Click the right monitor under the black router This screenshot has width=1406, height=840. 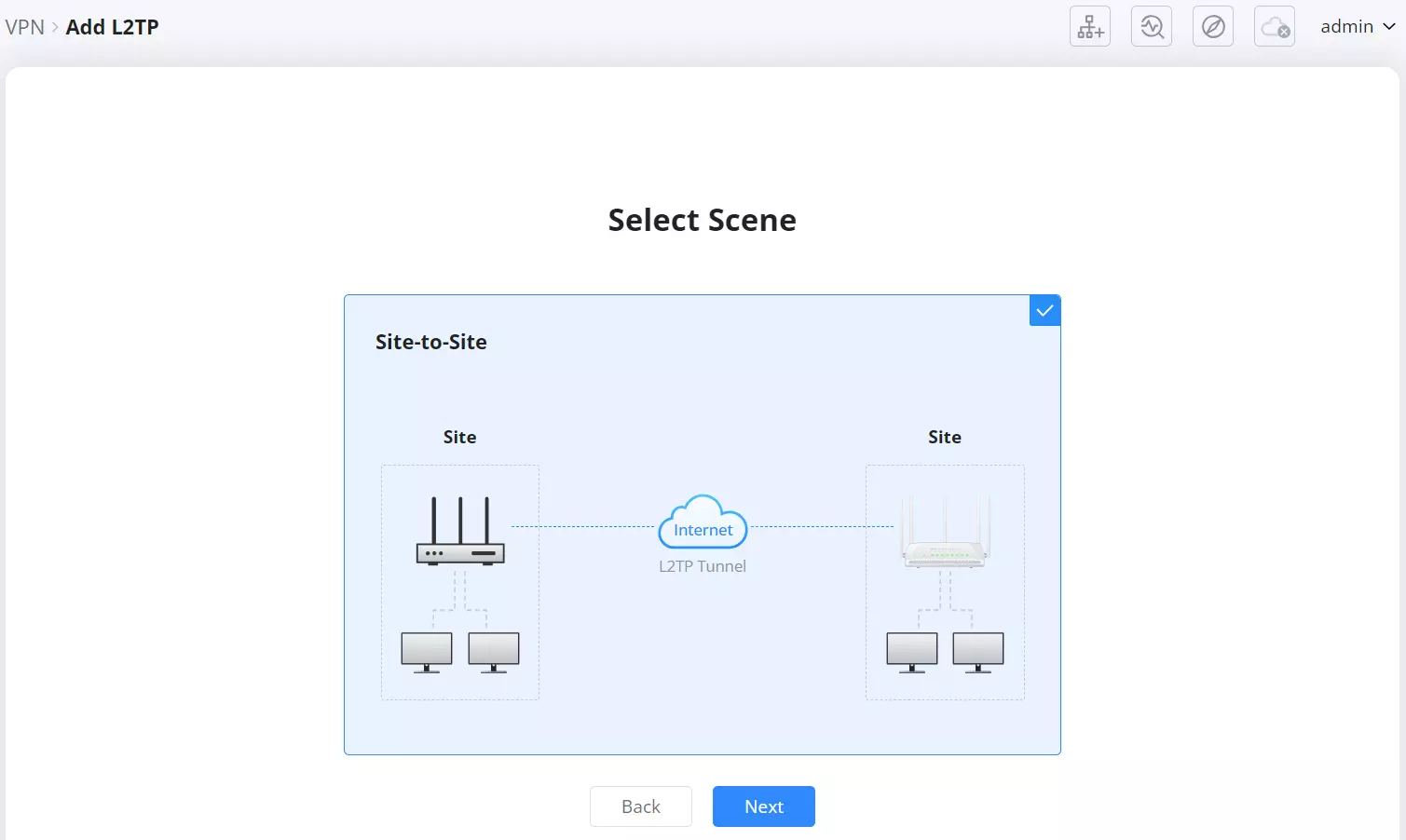click(494, 652)
